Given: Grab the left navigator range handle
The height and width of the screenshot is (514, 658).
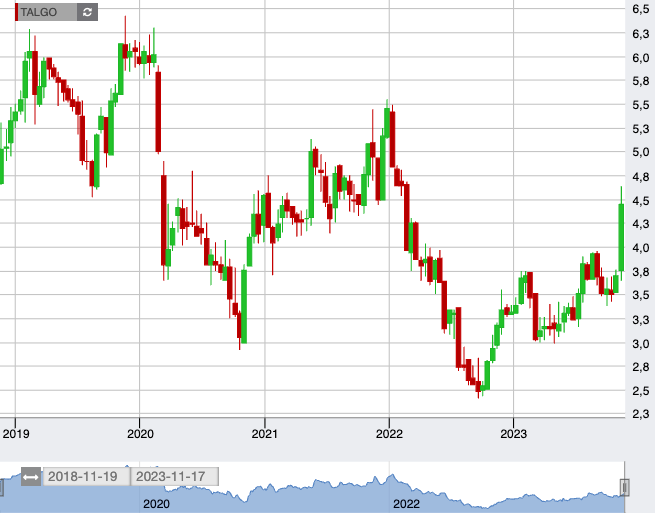Looking at the screenshot, I should point(1,488).
